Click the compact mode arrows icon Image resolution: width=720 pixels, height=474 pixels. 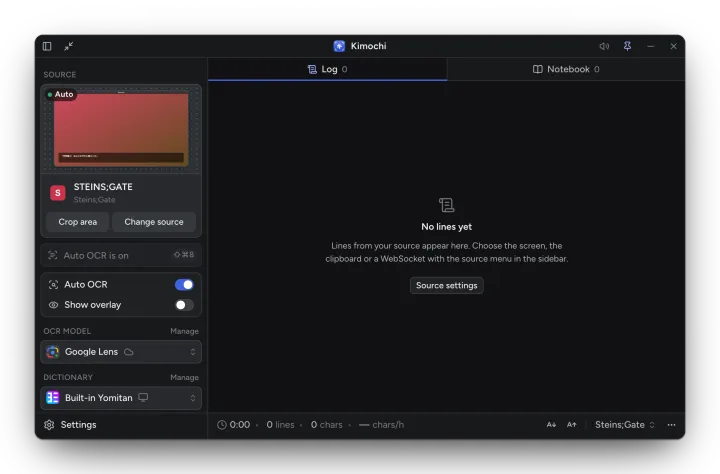(69, 46)
